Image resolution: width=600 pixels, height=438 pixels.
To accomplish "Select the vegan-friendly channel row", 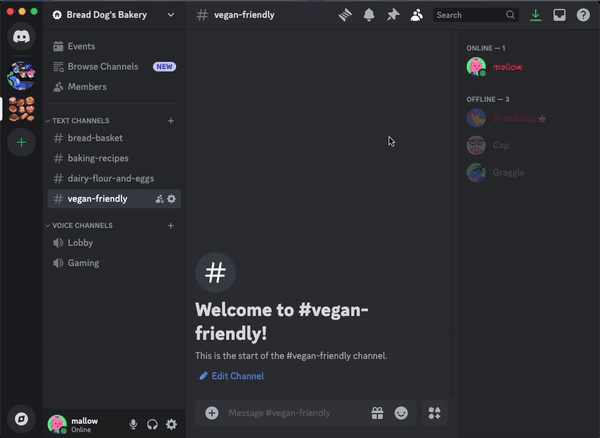I will (114, 199).
